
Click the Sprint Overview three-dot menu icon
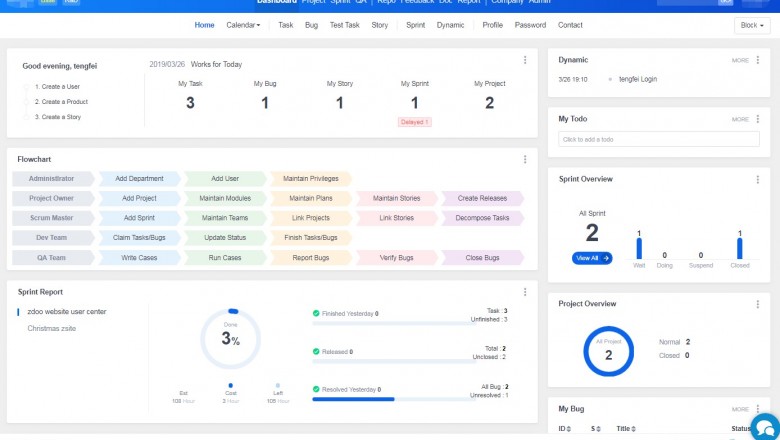coord(758,179)
